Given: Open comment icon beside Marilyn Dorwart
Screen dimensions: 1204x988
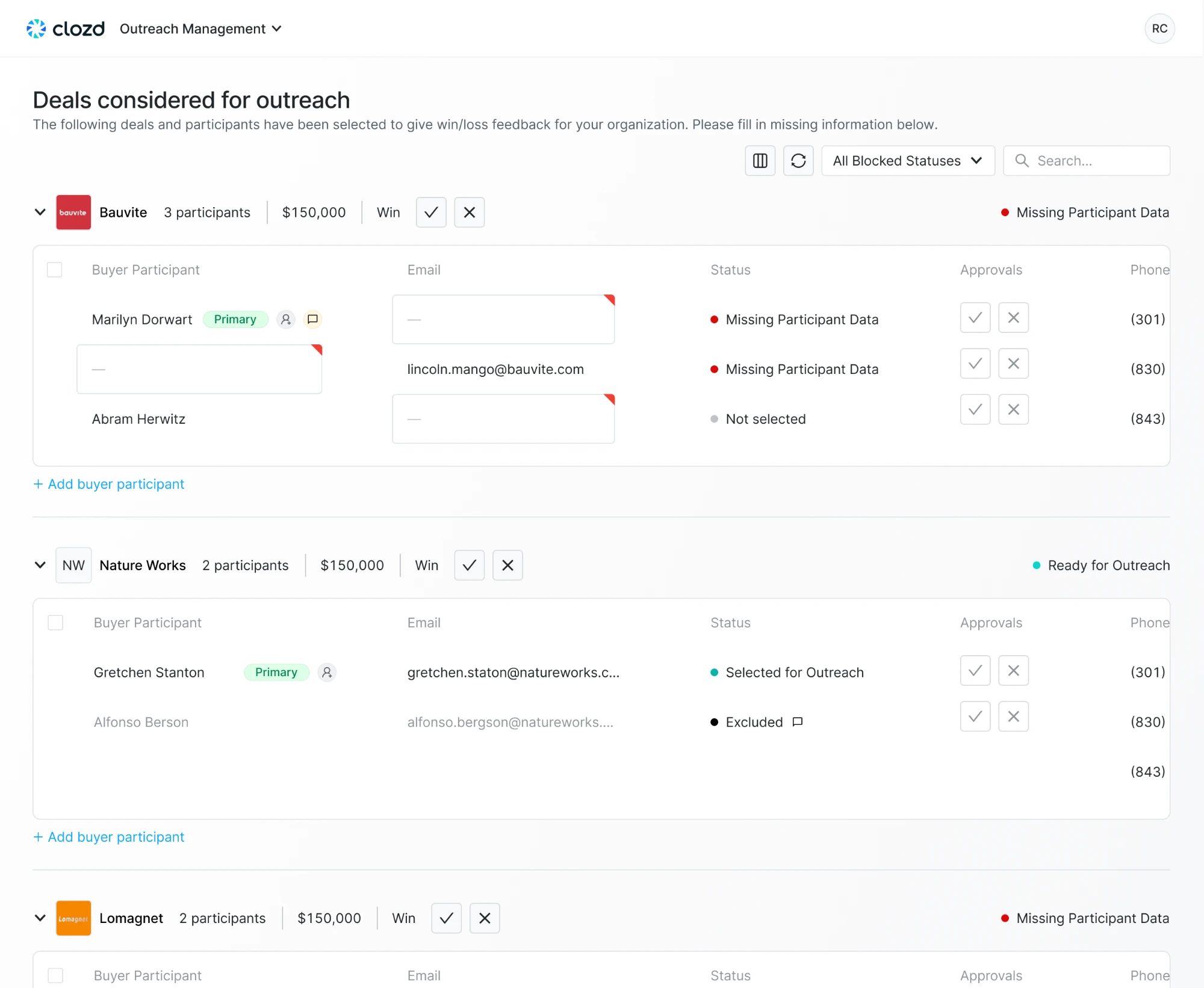Looking at the screenshot, I should 312,319.
